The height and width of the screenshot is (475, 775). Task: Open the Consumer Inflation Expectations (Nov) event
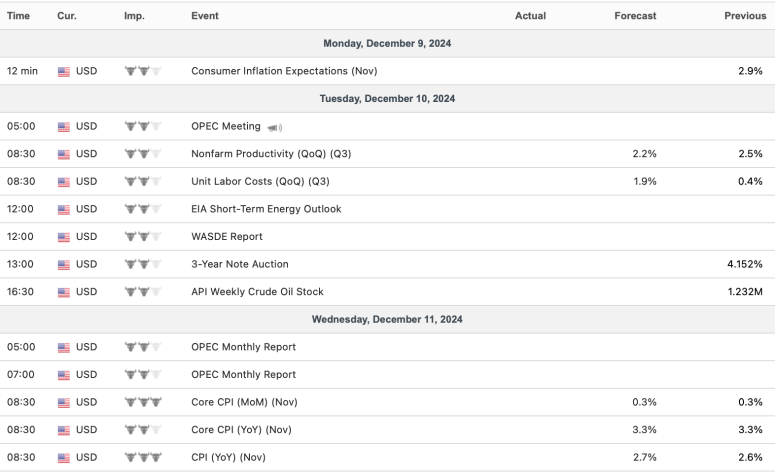tap(284, 71)
